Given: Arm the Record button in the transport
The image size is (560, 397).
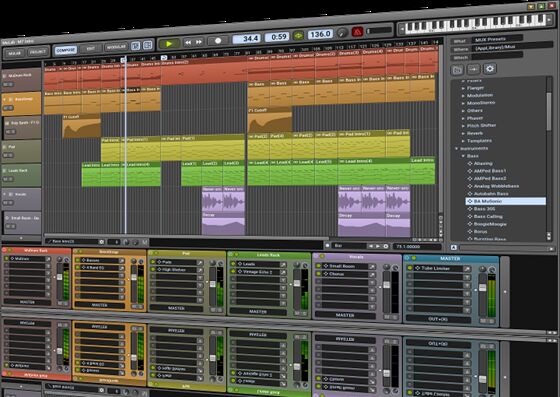Looking at the screenshot, I should coord(218,41).
